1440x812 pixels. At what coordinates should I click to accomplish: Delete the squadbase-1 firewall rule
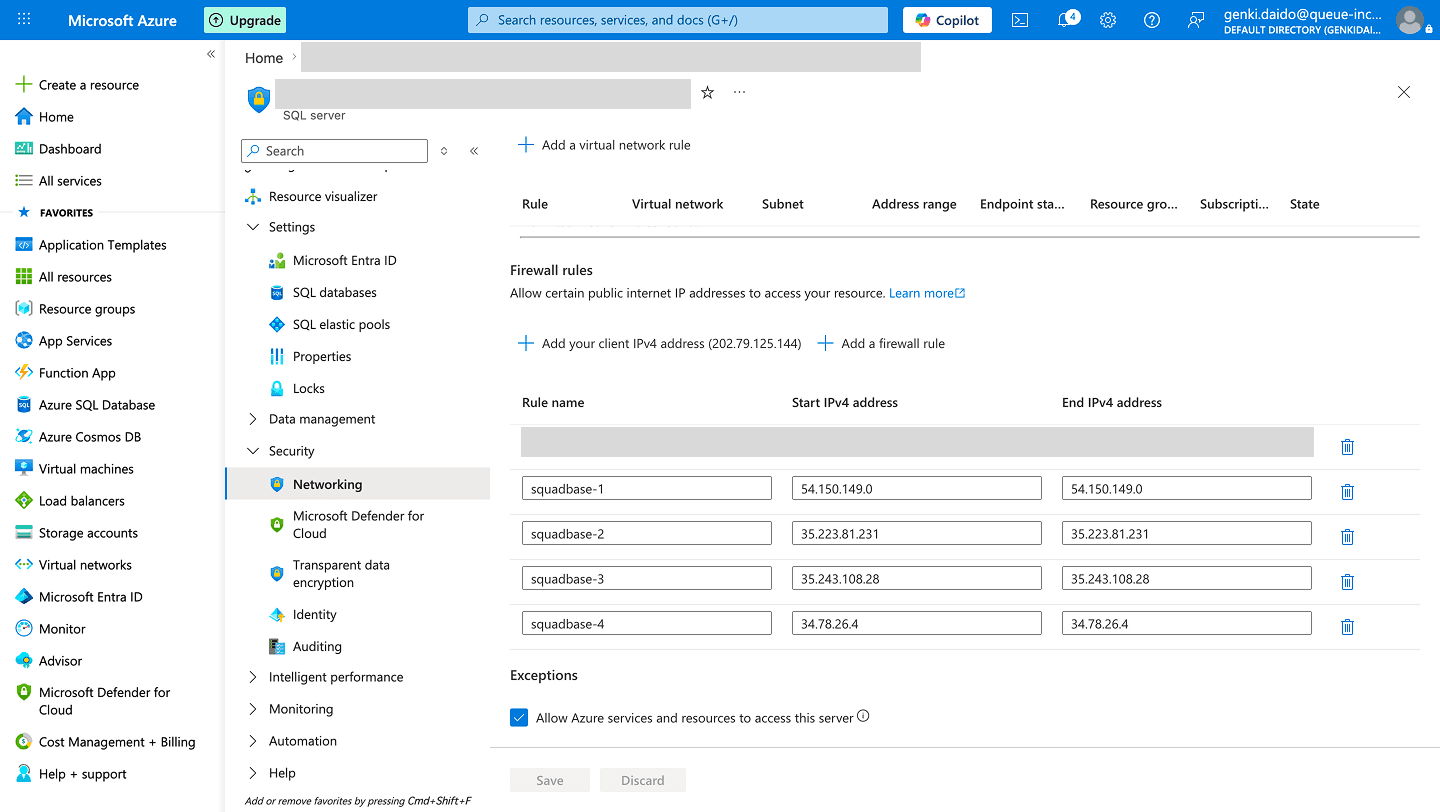pyautogui.click(x=1347, y=492)
